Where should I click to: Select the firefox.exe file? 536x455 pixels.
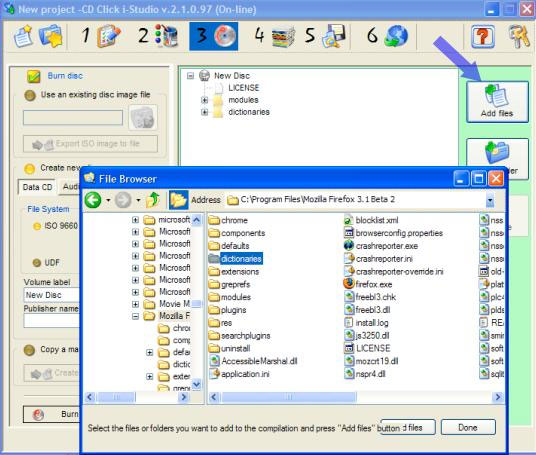368,284
